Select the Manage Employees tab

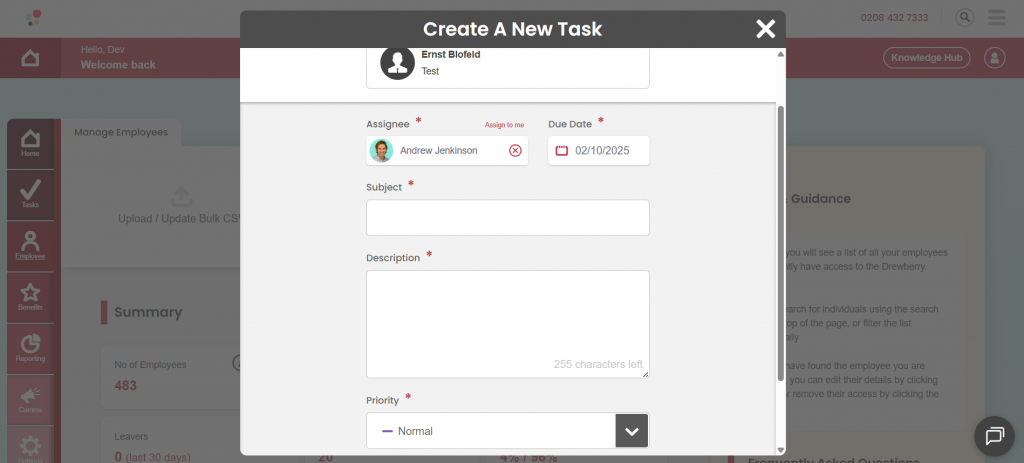[x=121, y=132]
